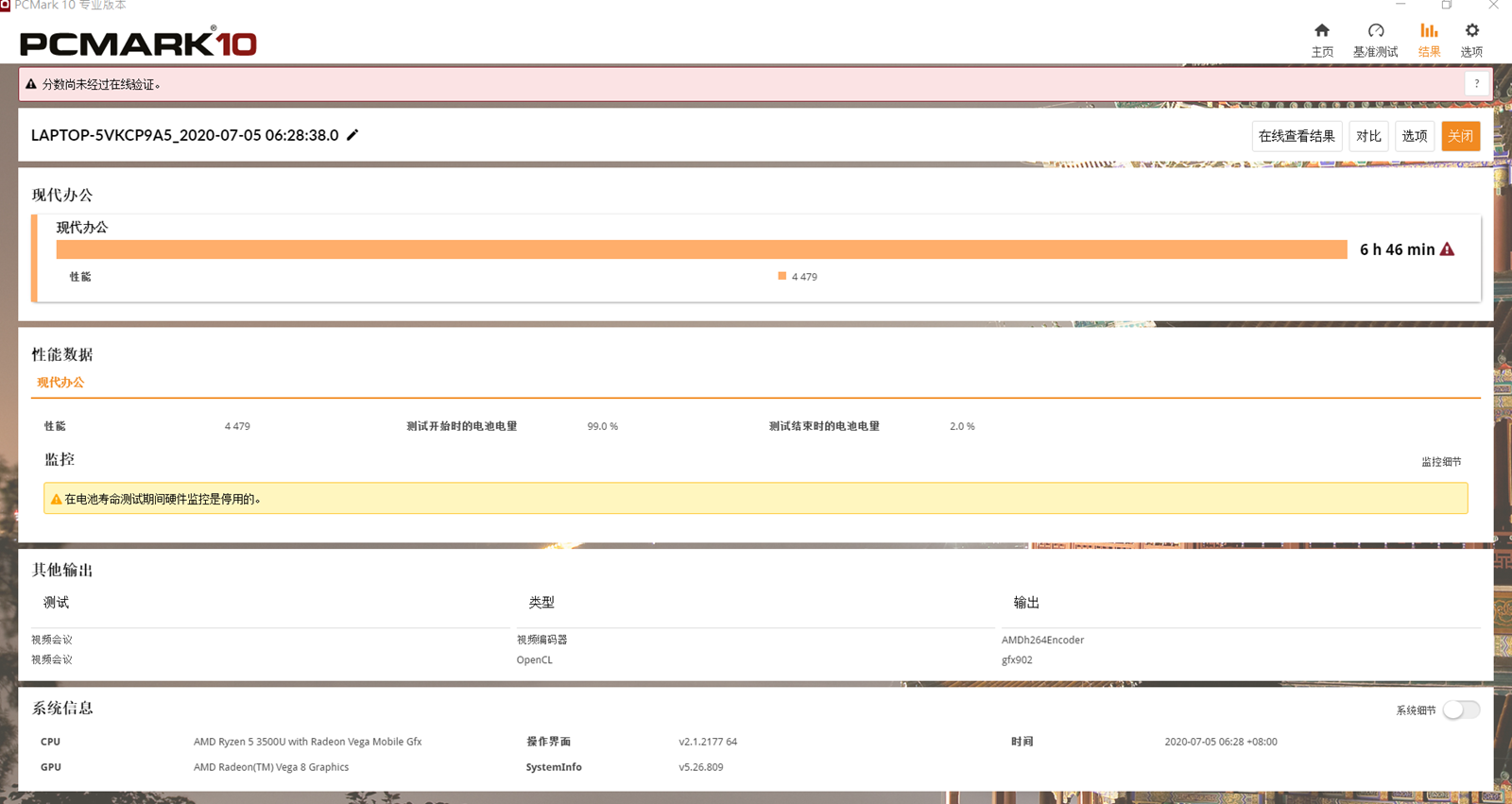Screen dimensions: 1512x804
Task: Click the red warning triangle beside 6 h 46 min
Action: point(1447,249)
